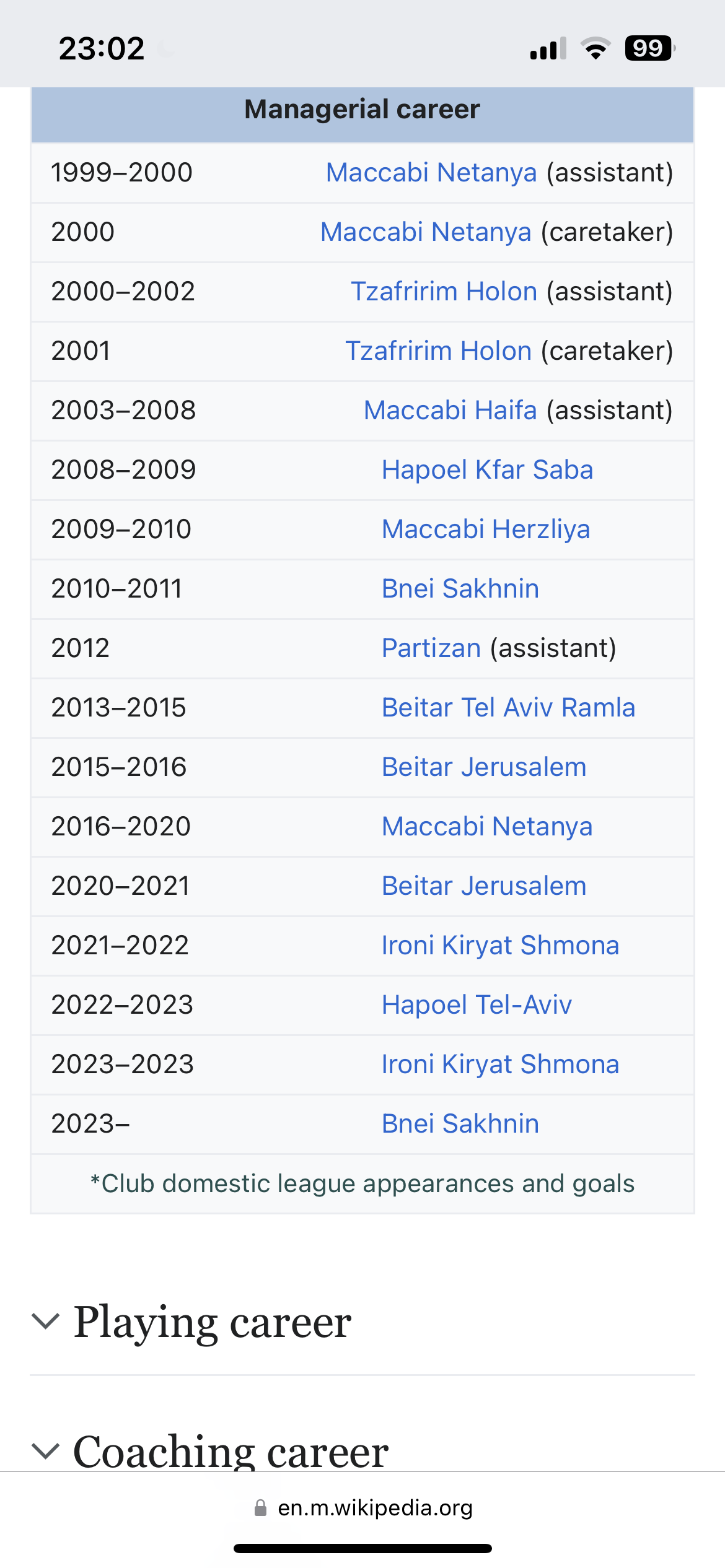
Task: Open the Maccabi Herzliya link
Action: [x=486, y=529]
